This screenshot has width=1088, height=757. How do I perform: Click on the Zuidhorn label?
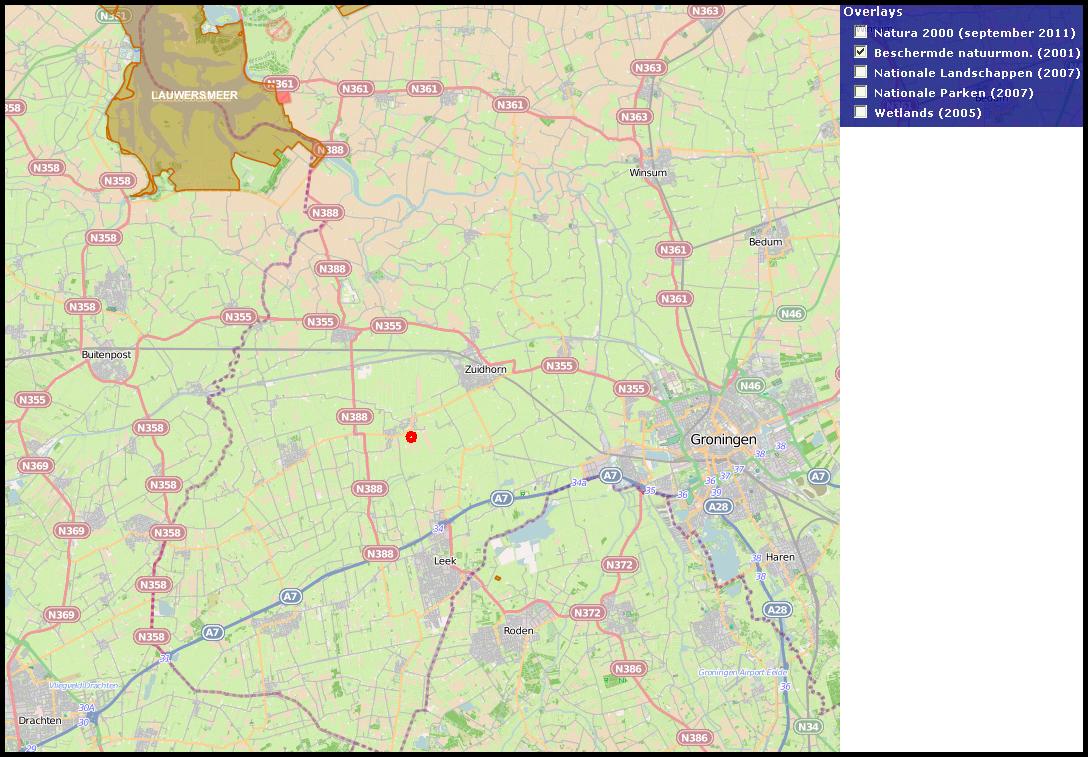point(485,369)
